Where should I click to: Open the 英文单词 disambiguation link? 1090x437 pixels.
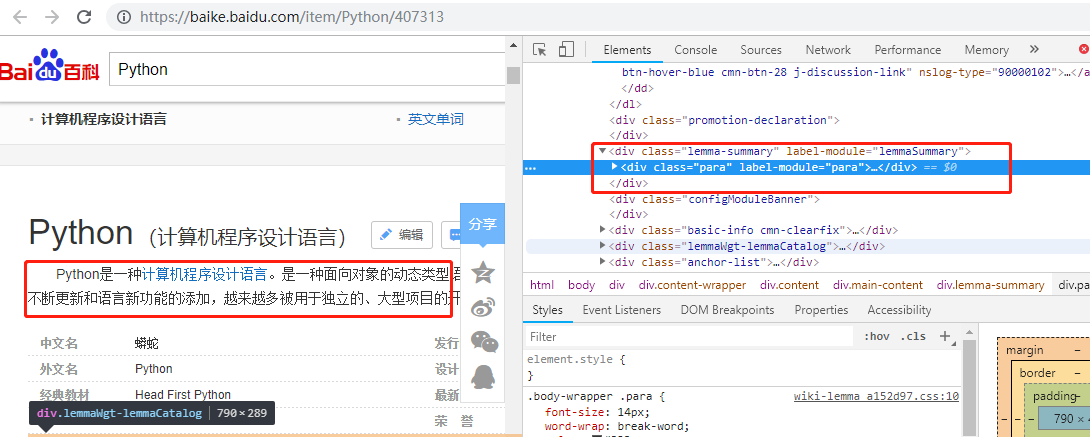point(435,119)
